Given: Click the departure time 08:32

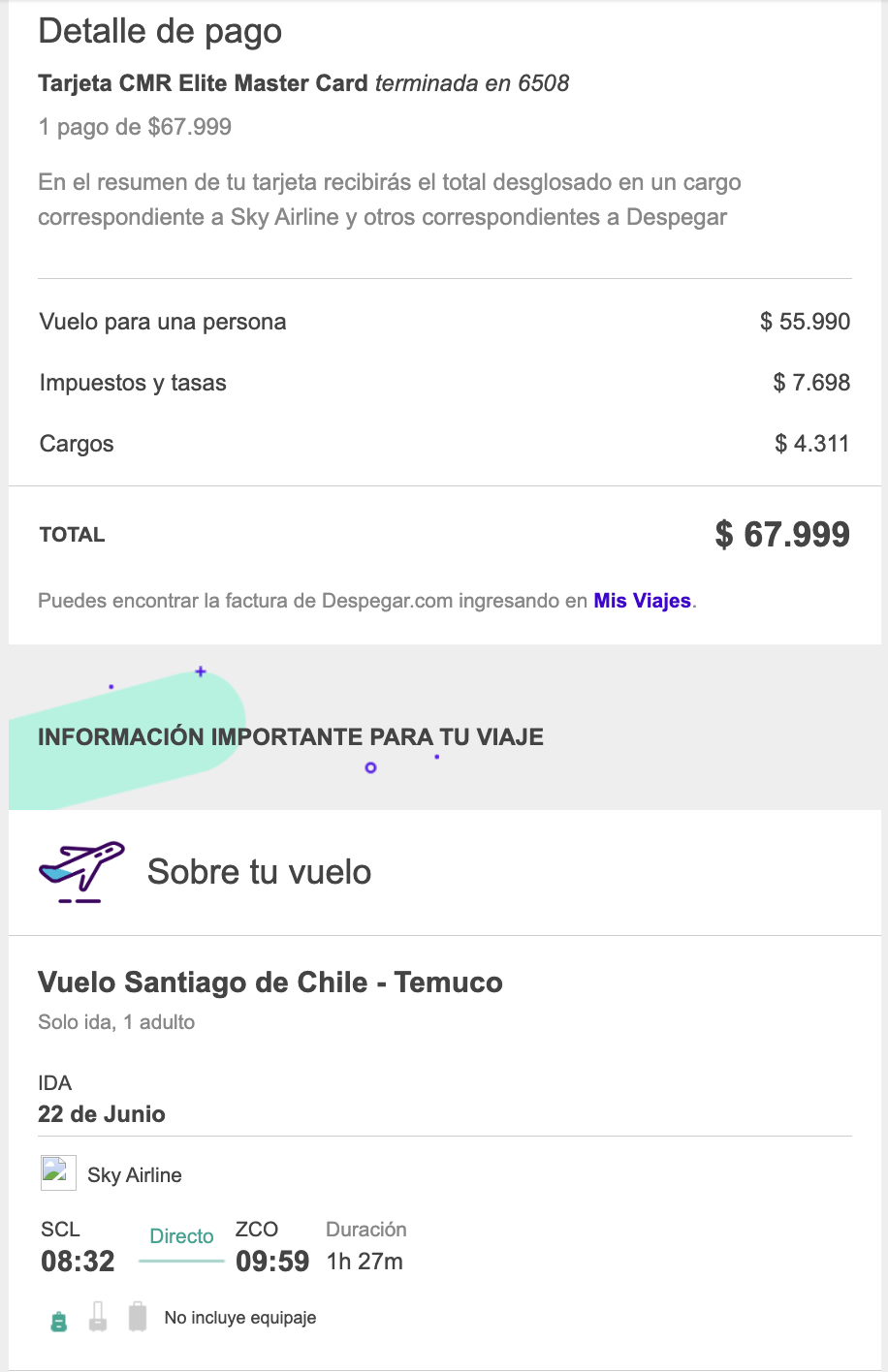Looking at the screenshot, I should click(x=78, y=1261).
